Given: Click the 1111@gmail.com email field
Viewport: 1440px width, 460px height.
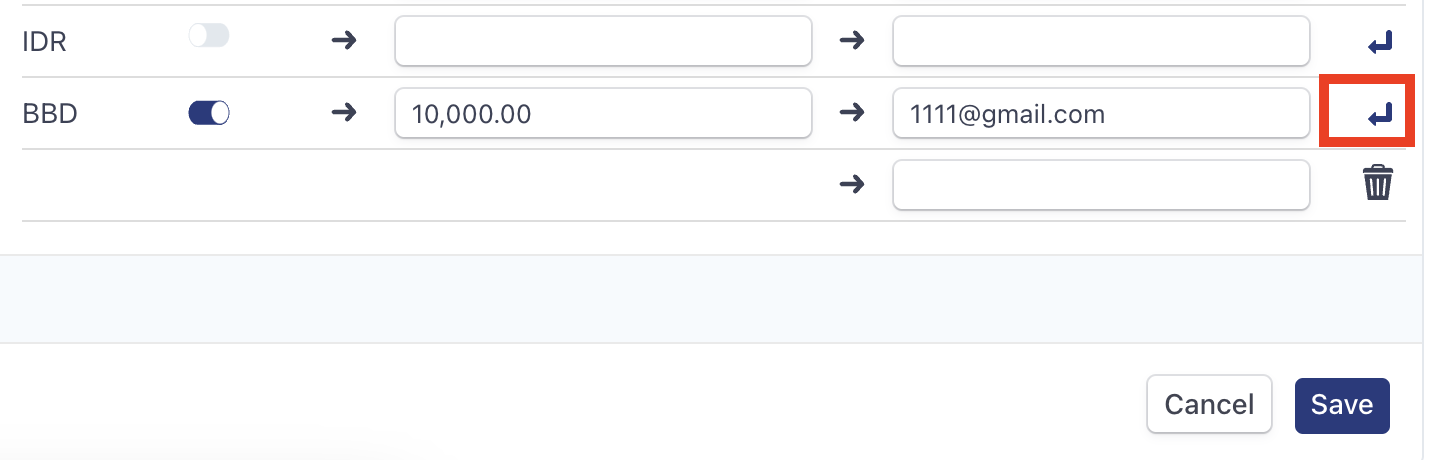Looking at the screenshot, I should (x=1101, y=113).
